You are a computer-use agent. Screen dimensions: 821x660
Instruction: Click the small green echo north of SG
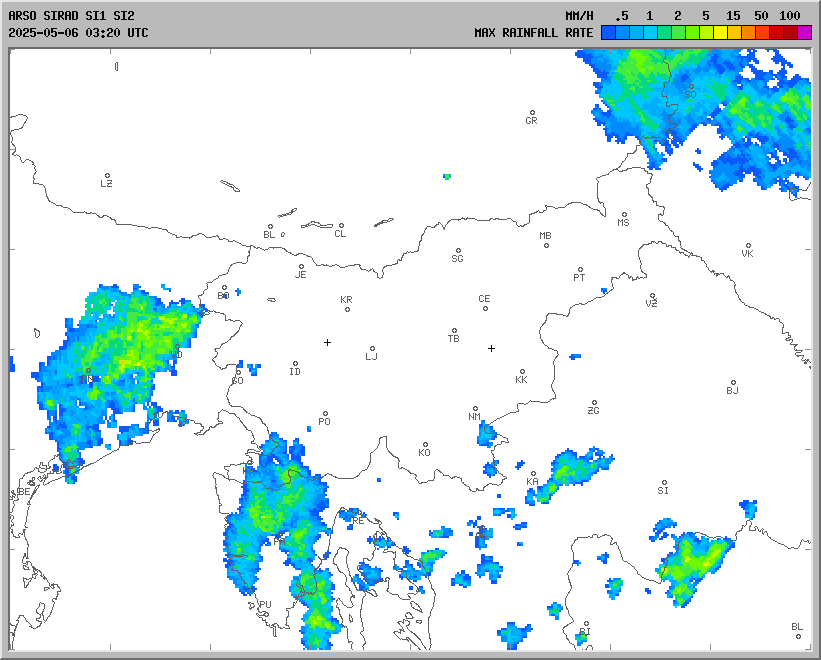[447, 177]
